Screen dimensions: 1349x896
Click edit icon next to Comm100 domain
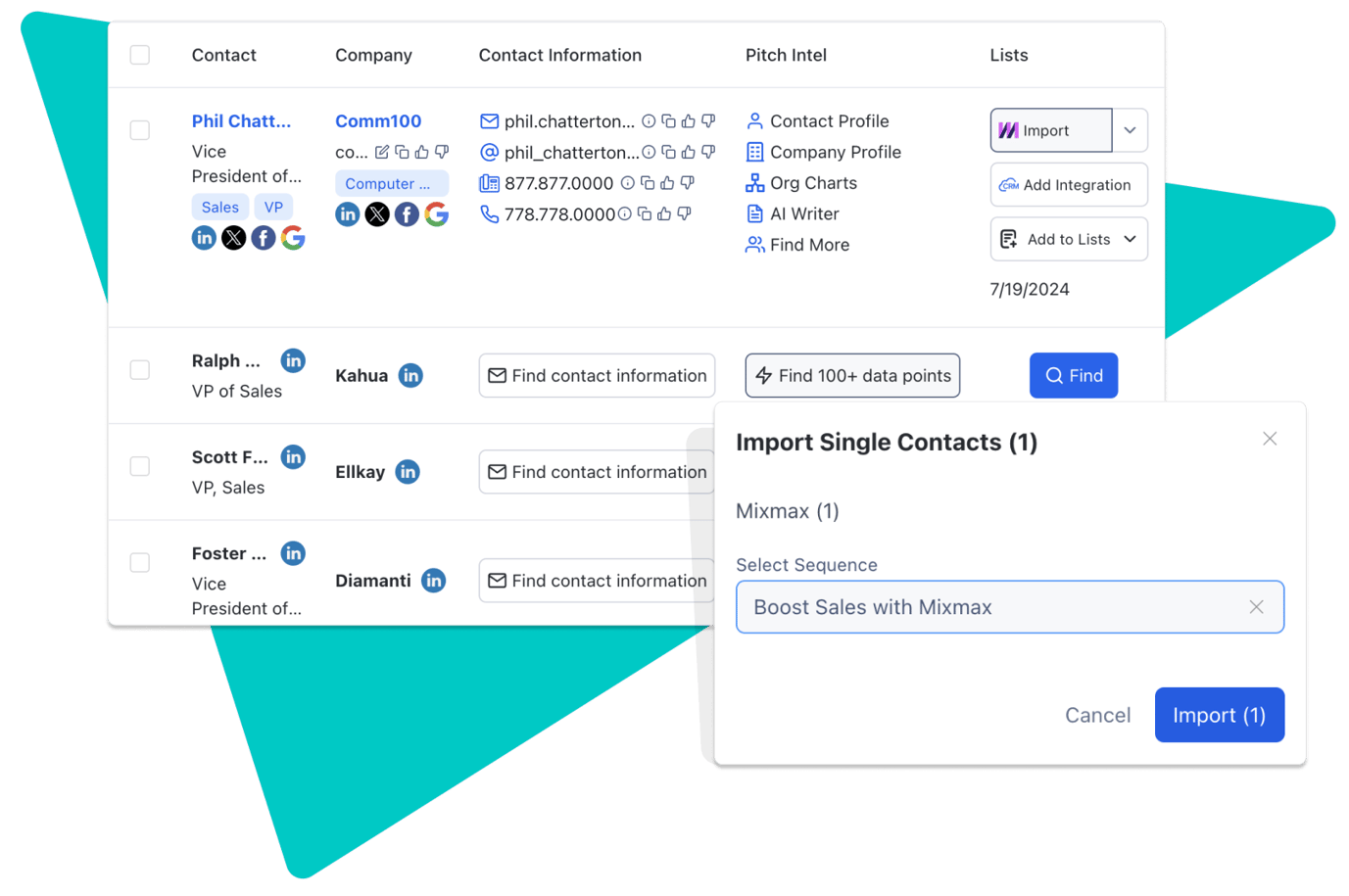(382, 152)
